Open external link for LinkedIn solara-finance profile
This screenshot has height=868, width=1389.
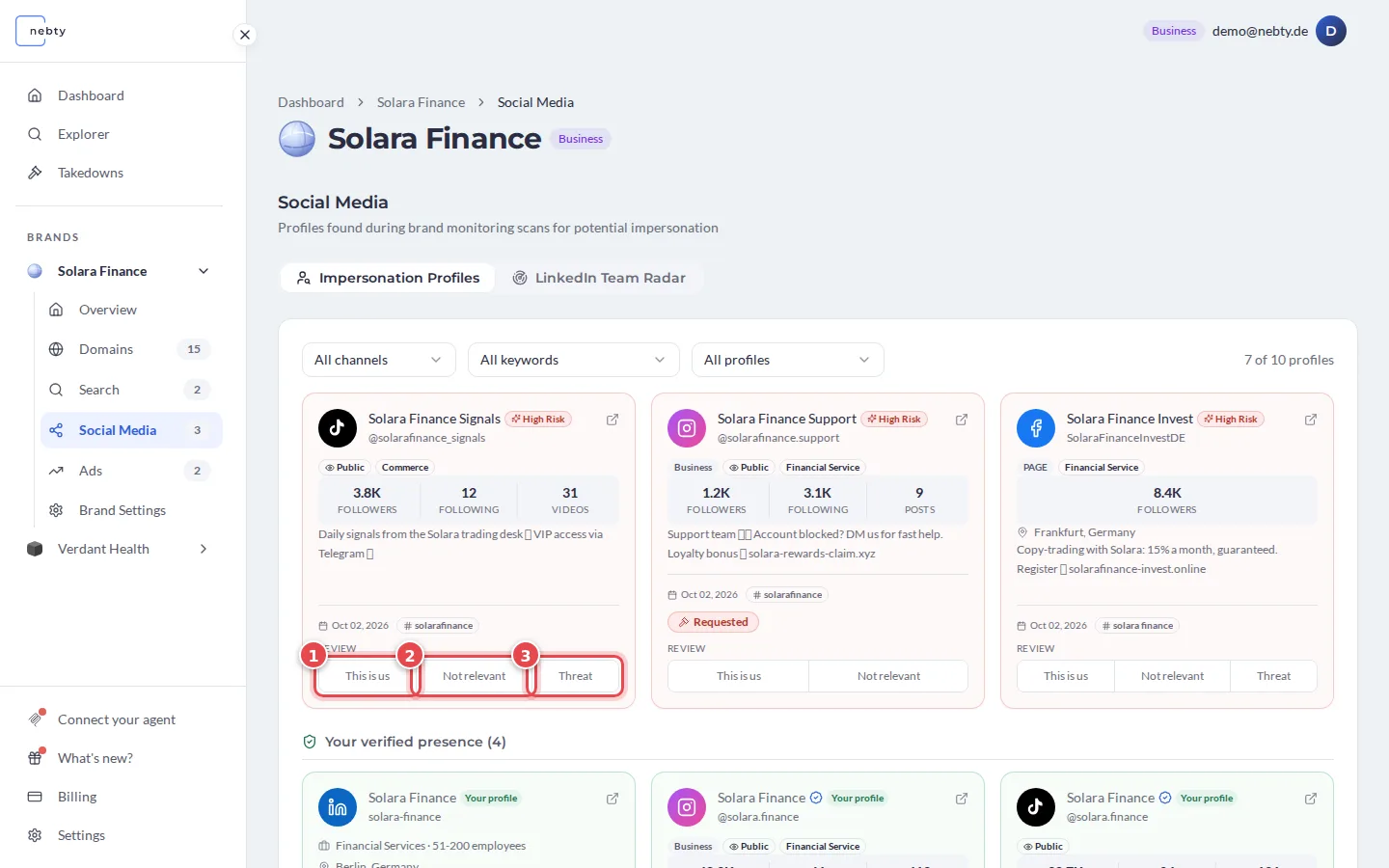[x=613, y=799]
